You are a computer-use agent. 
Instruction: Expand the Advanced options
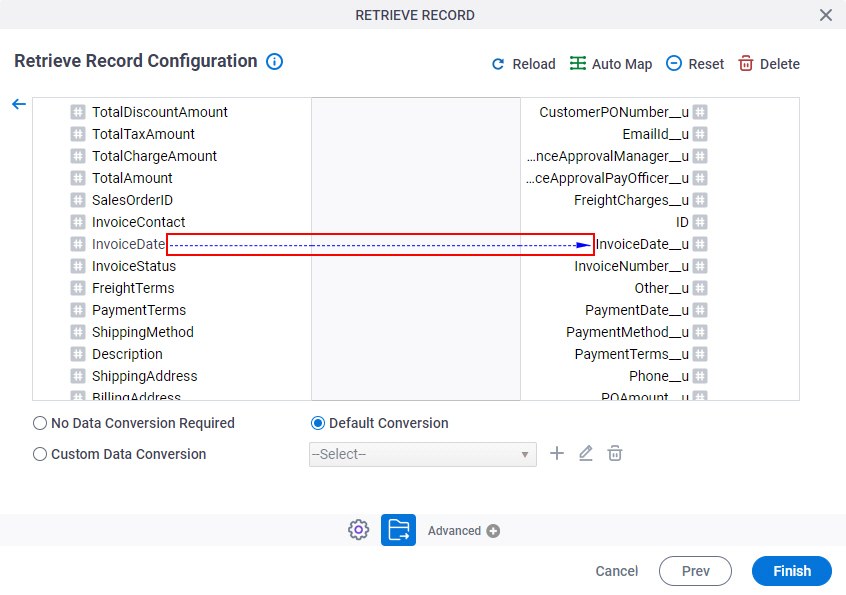coord(463,531)
